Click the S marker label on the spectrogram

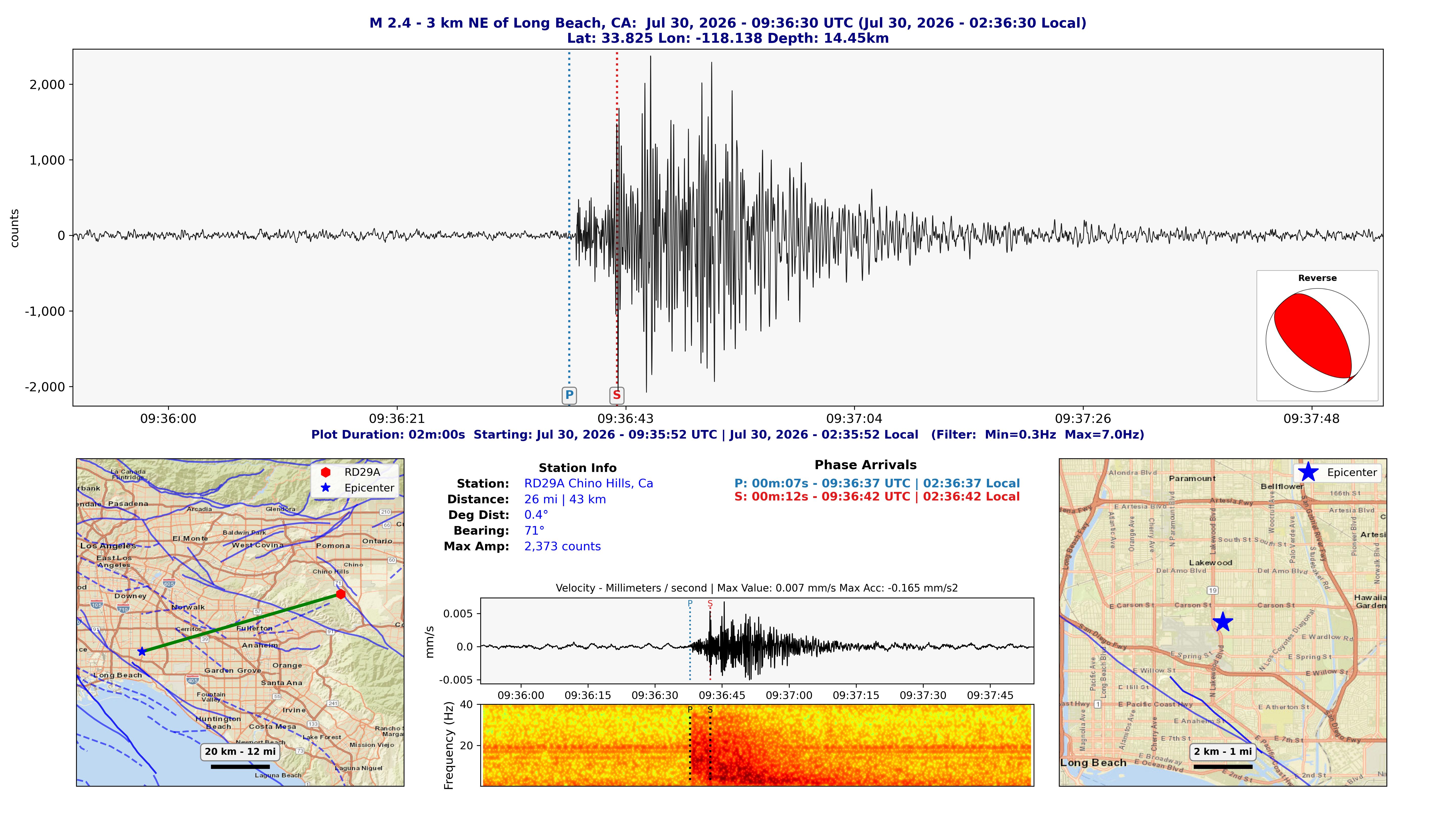click(710, 710)
